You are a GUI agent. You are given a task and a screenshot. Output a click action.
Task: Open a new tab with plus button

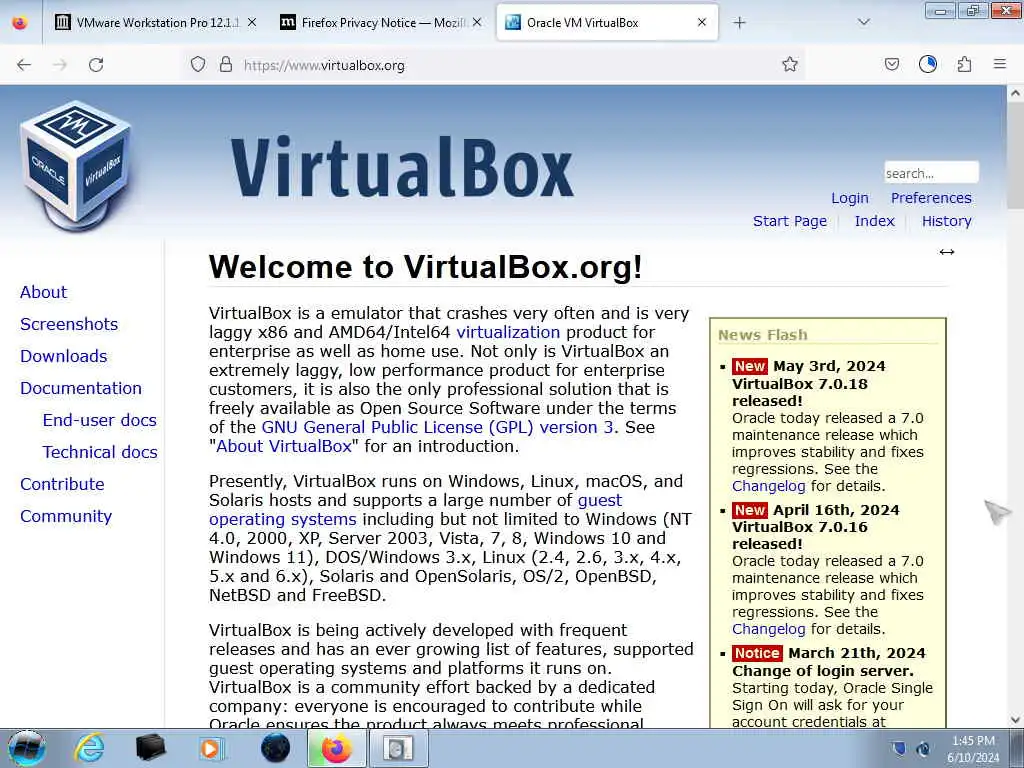point(739,23)
